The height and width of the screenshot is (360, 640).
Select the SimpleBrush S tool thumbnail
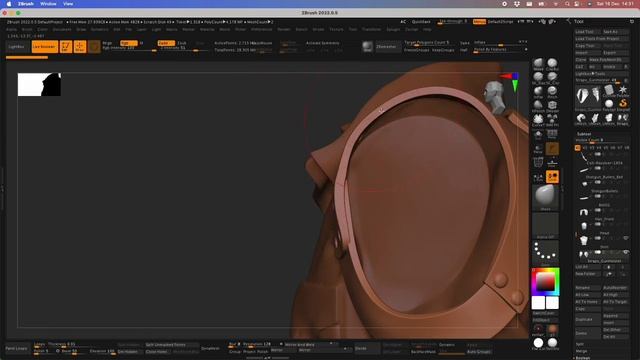pos(623,104)
